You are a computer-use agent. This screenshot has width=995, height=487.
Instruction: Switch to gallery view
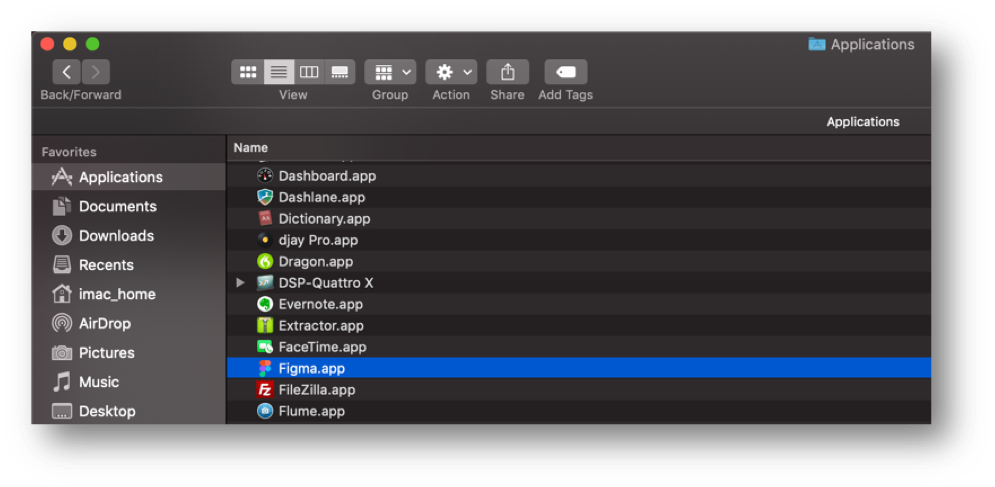coord(340,72)
